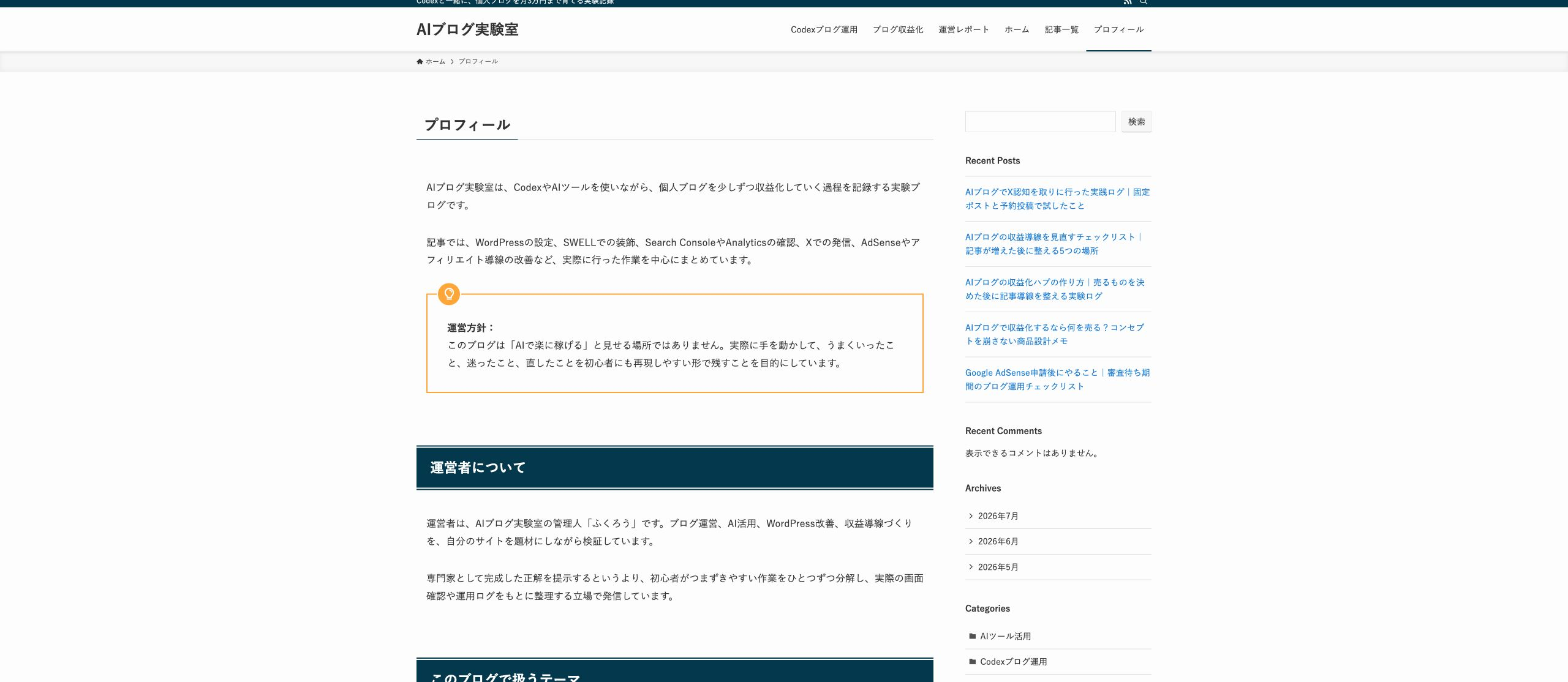The width and height of the screenshot is (1568, 682).
Task: Click the このブログで扱うテーマ heading
Action: pyautogui.click(x=505, y=677)
